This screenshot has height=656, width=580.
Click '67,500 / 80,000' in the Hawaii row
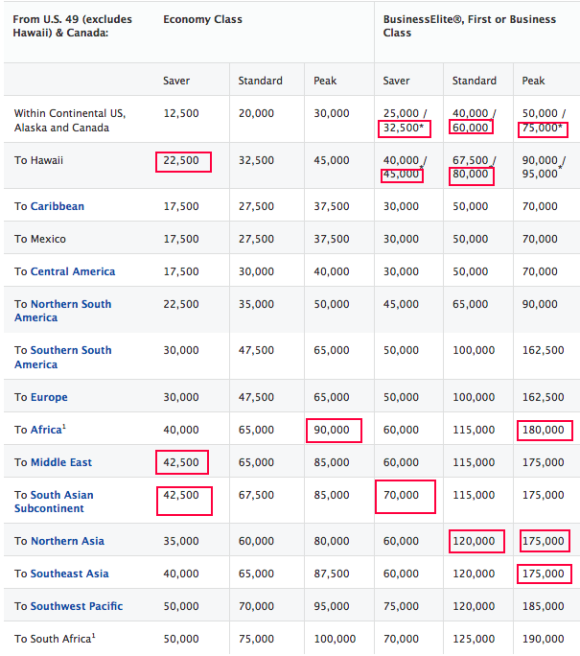point(474,167)
